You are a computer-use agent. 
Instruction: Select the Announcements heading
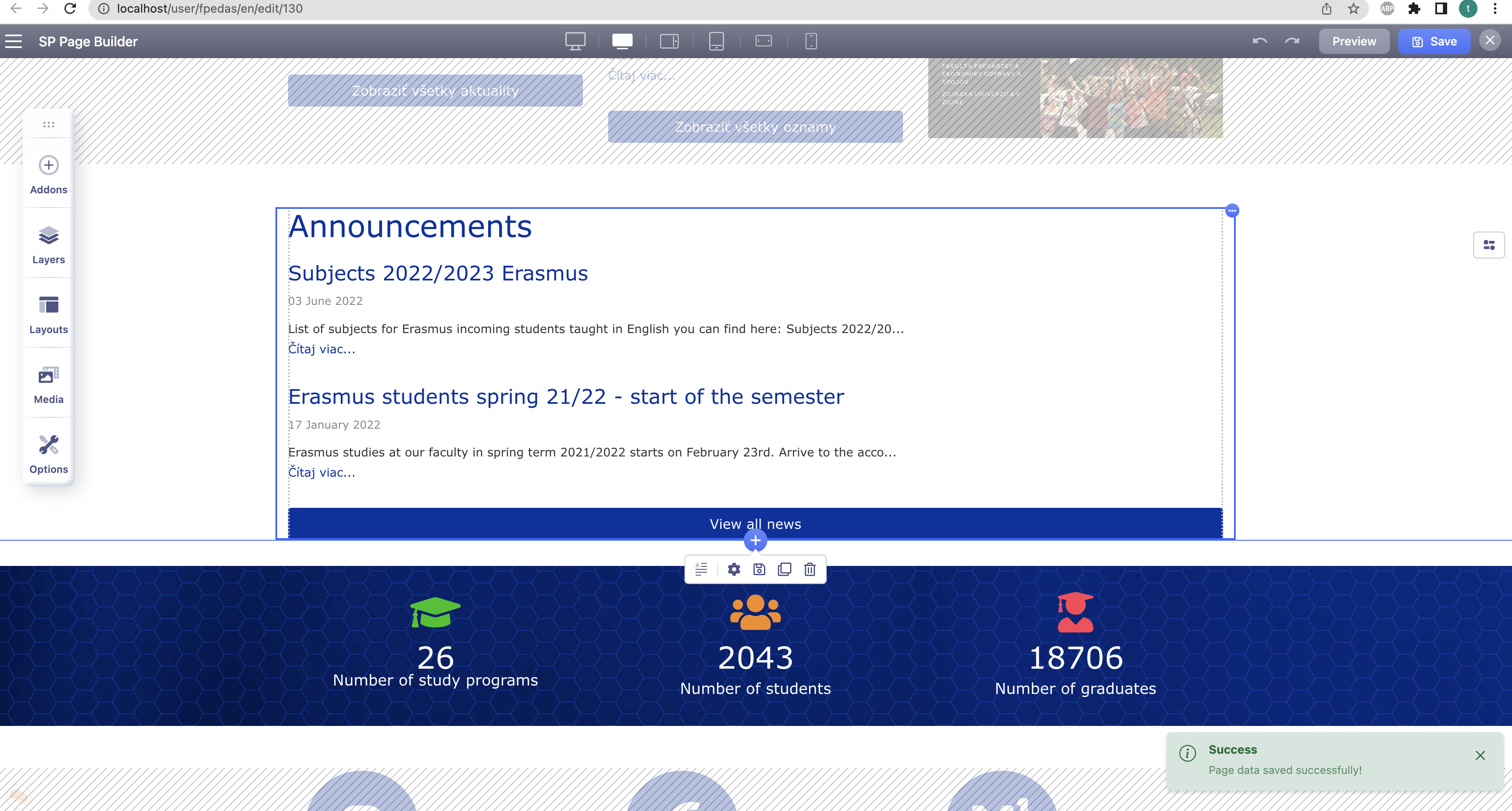click(x=410, y=227)
